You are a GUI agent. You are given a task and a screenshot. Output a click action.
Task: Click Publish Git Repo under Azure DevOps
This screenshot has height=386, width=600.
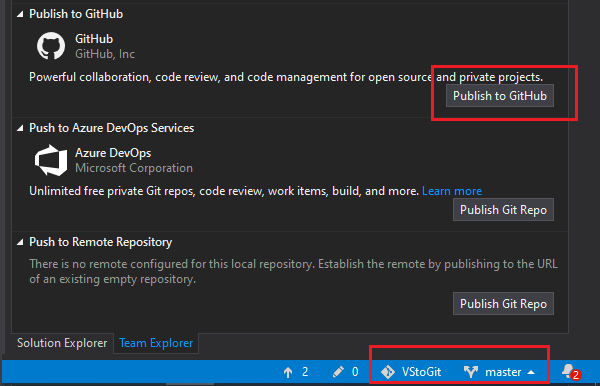(503, 210)
